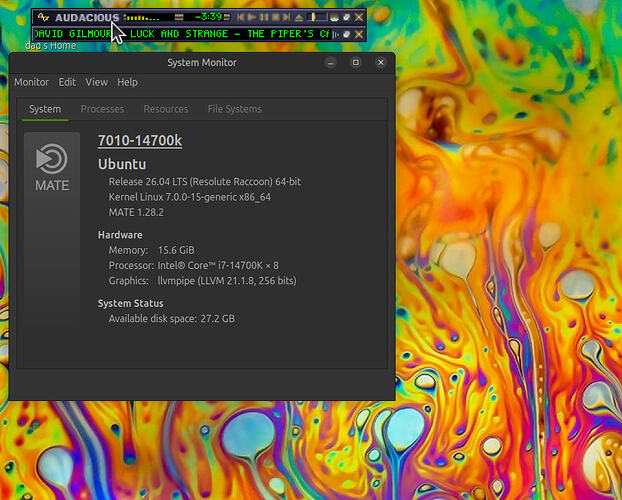Adjust the Audacious seek slider

coord(318,17)
